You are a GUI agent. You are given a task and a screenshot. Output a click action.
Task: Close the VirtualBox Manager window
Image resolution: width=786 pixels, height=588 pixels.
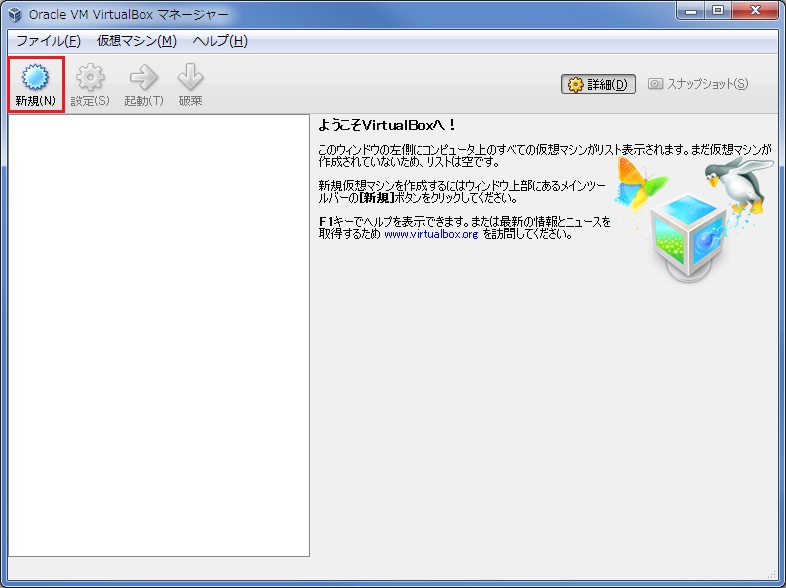[x=755, y=11]
